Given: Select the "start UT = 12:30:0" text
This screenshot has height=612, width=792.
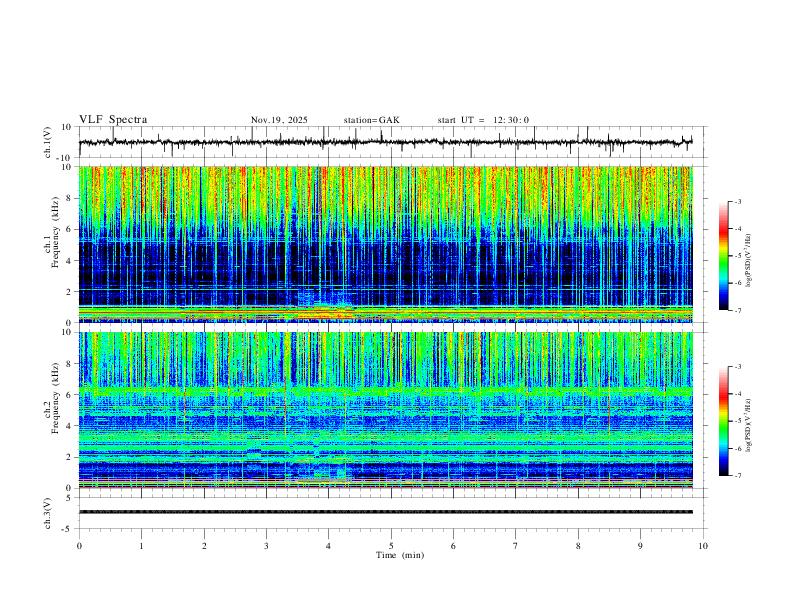Looking at the screenshot, I should tap(483, 120).
